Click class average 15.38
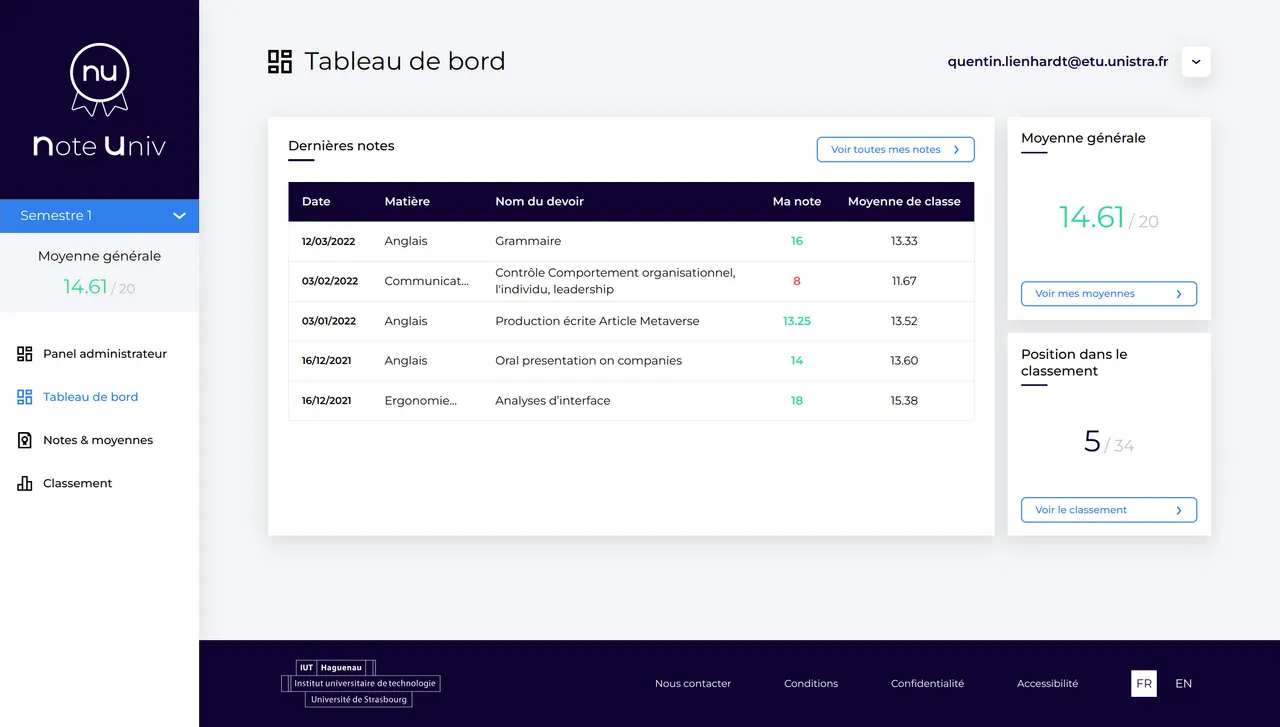Screen dimensions: 1280x727 pos(904,401)
